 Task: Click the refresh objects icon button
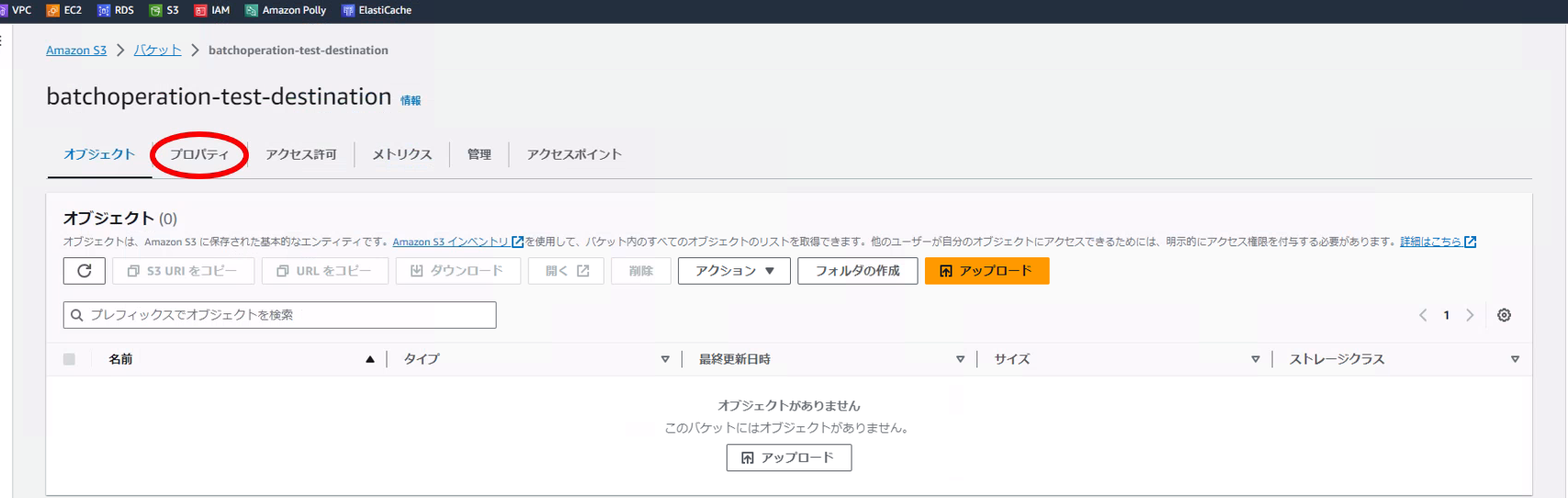point(85,271)
